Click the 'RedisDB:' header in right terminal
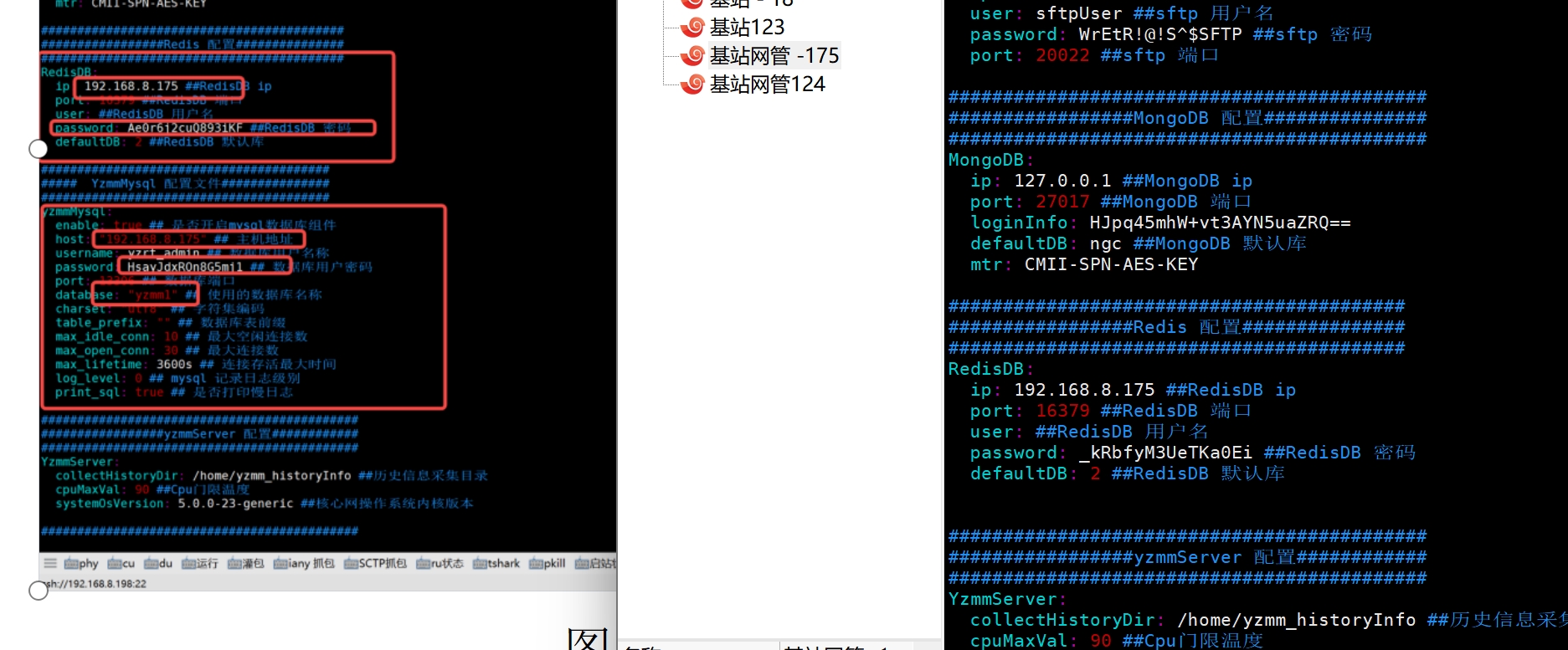The height and width of the screenshot is (650, 1568). click(x=990, y=369)
